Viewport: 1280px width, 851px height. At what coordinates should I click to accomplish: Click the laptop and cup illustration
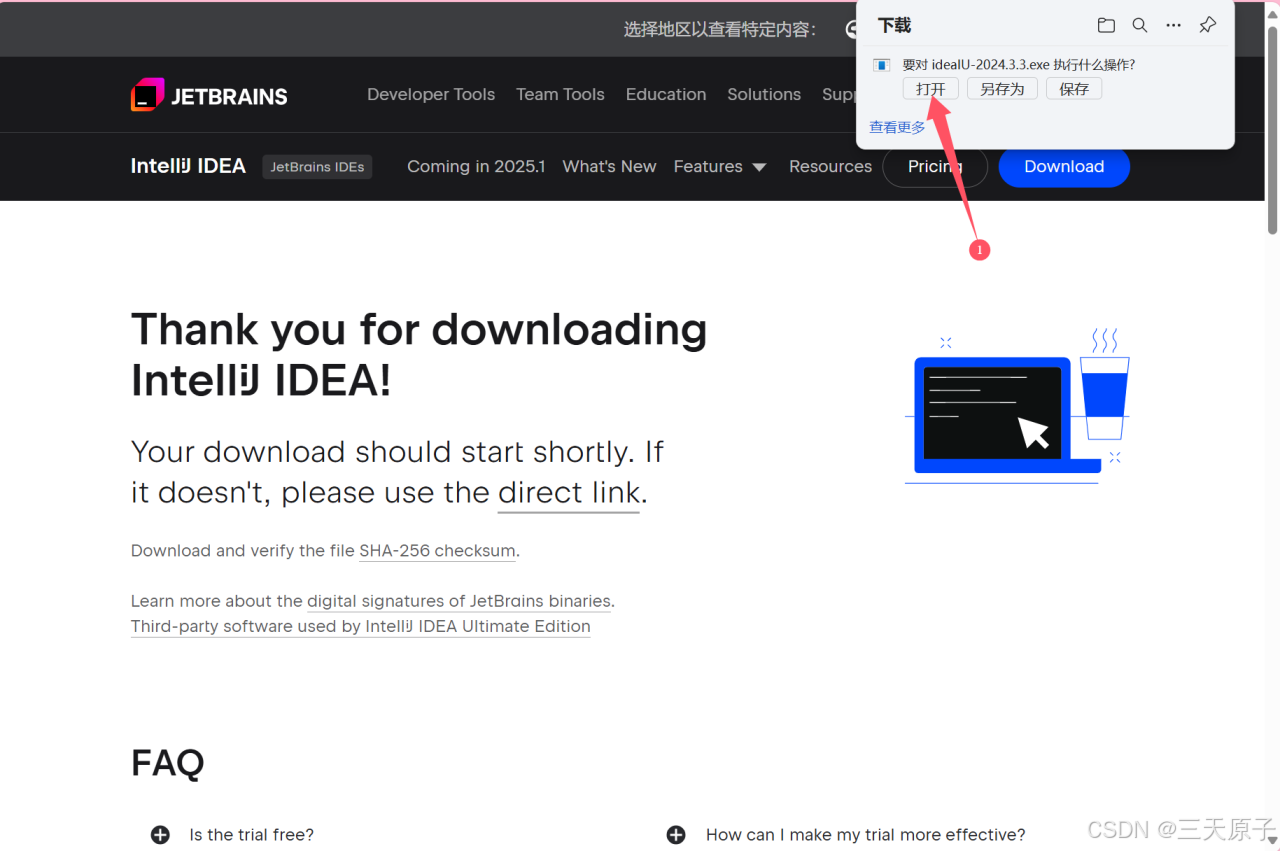[x=1017, y=407]
